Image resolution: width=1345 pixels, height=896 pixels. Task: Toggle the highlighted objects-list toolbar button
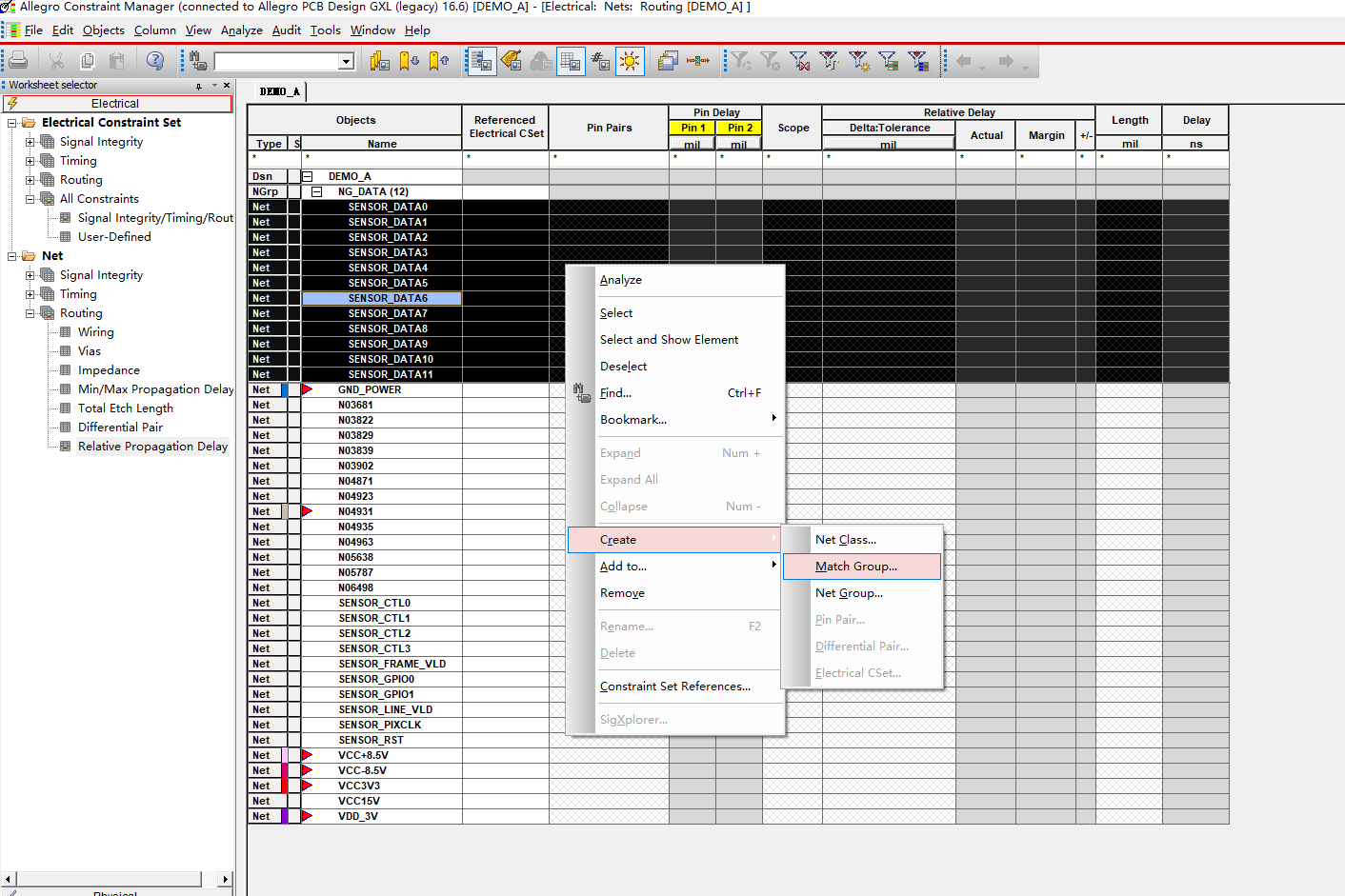click(482, 61)
